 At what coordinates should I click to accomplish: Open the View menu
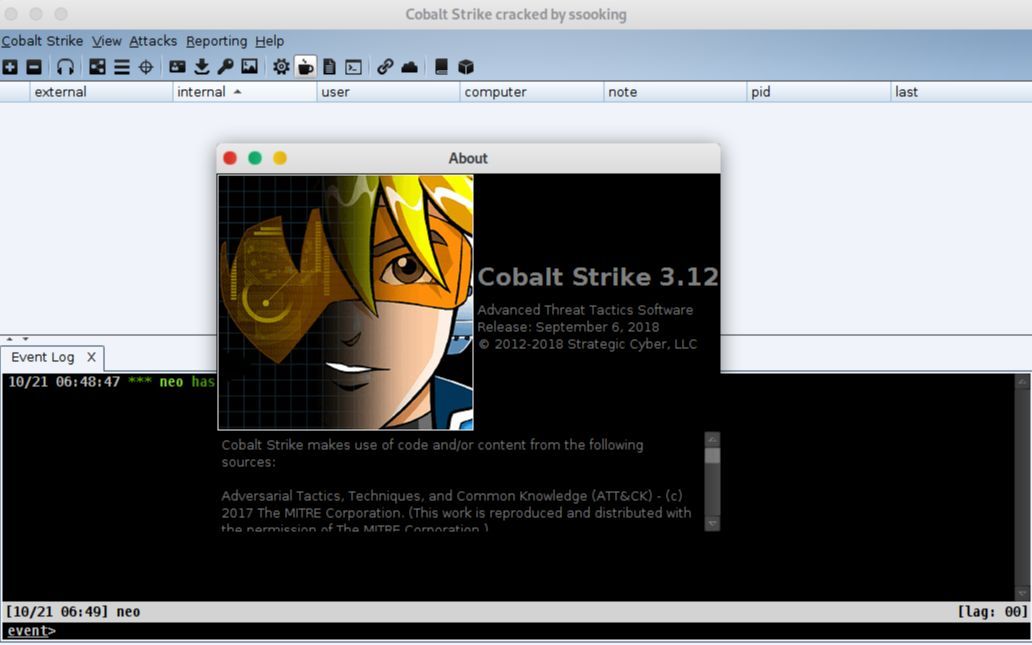click(x=107, y=41)
